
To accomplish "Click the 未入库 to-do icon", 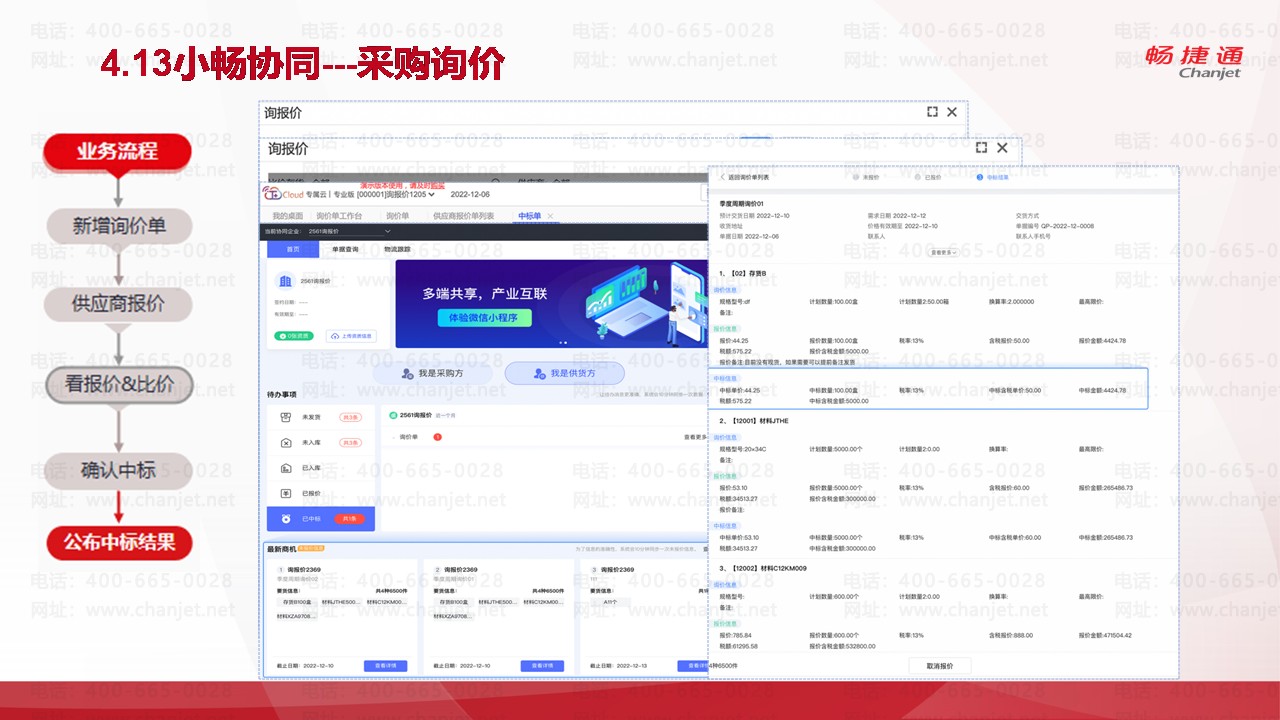I will pos(286,442).
